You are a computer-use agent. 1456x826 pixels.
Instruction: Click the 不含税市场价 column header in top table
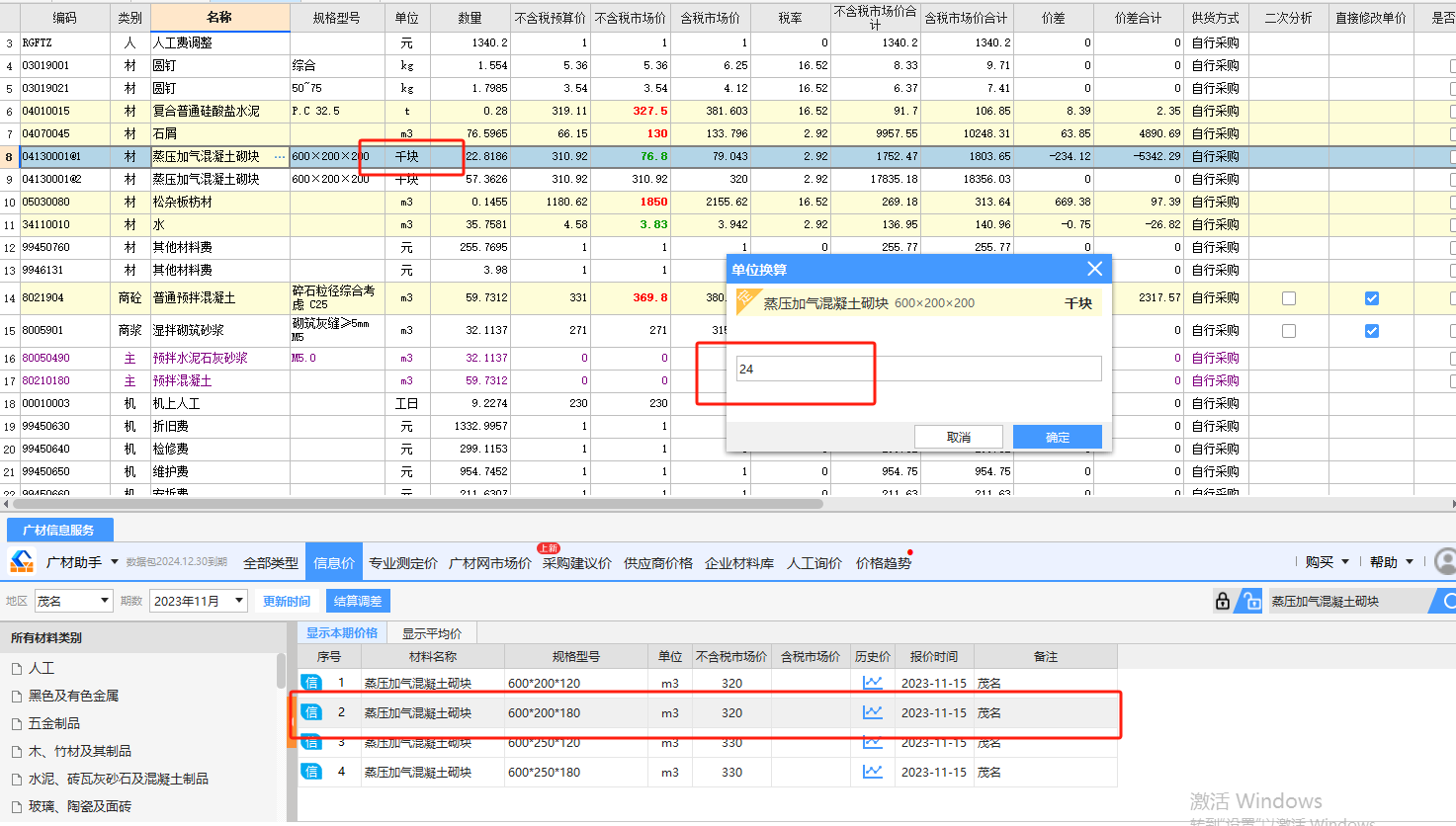click(631, 18)
